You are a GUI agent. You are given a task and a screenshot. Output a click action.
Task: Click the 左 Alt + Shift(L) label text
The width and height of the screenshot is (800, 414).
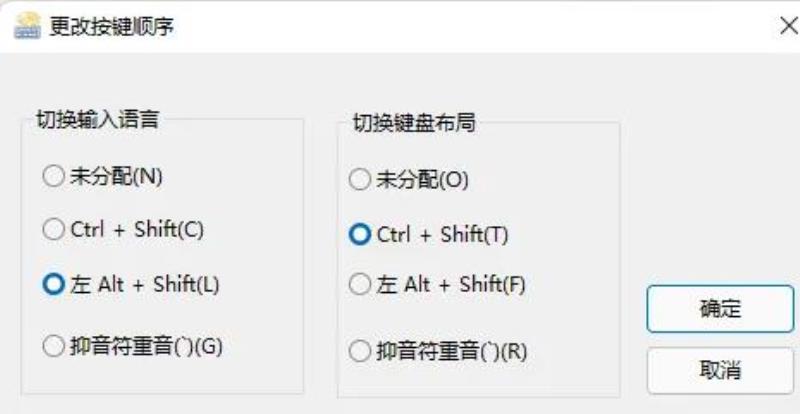[145, 285]
